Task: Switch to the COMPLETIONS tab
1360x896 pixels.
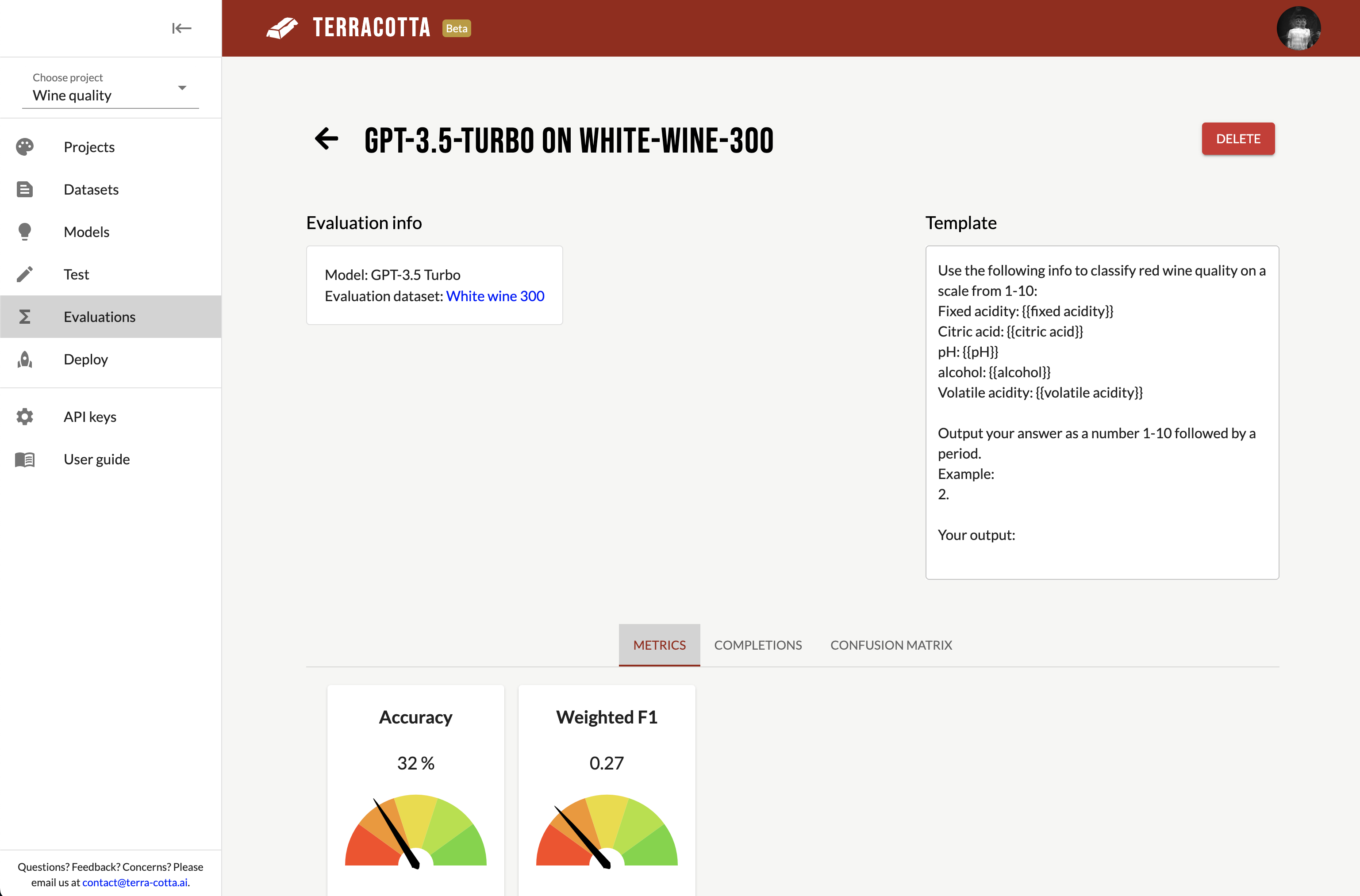Action: coord(757,644)
